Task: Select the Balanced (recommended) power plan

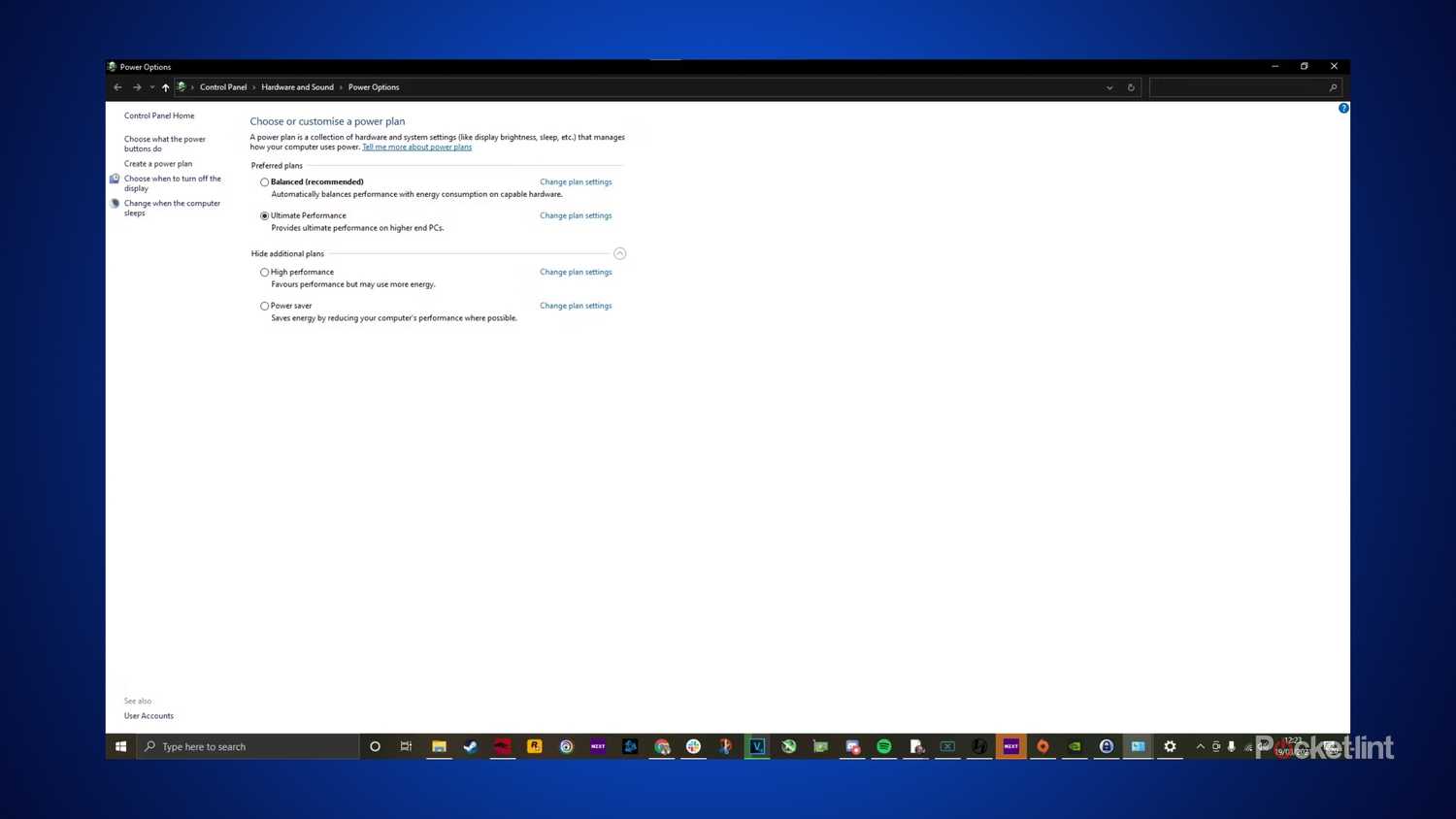Action: (x=264, y=182)
